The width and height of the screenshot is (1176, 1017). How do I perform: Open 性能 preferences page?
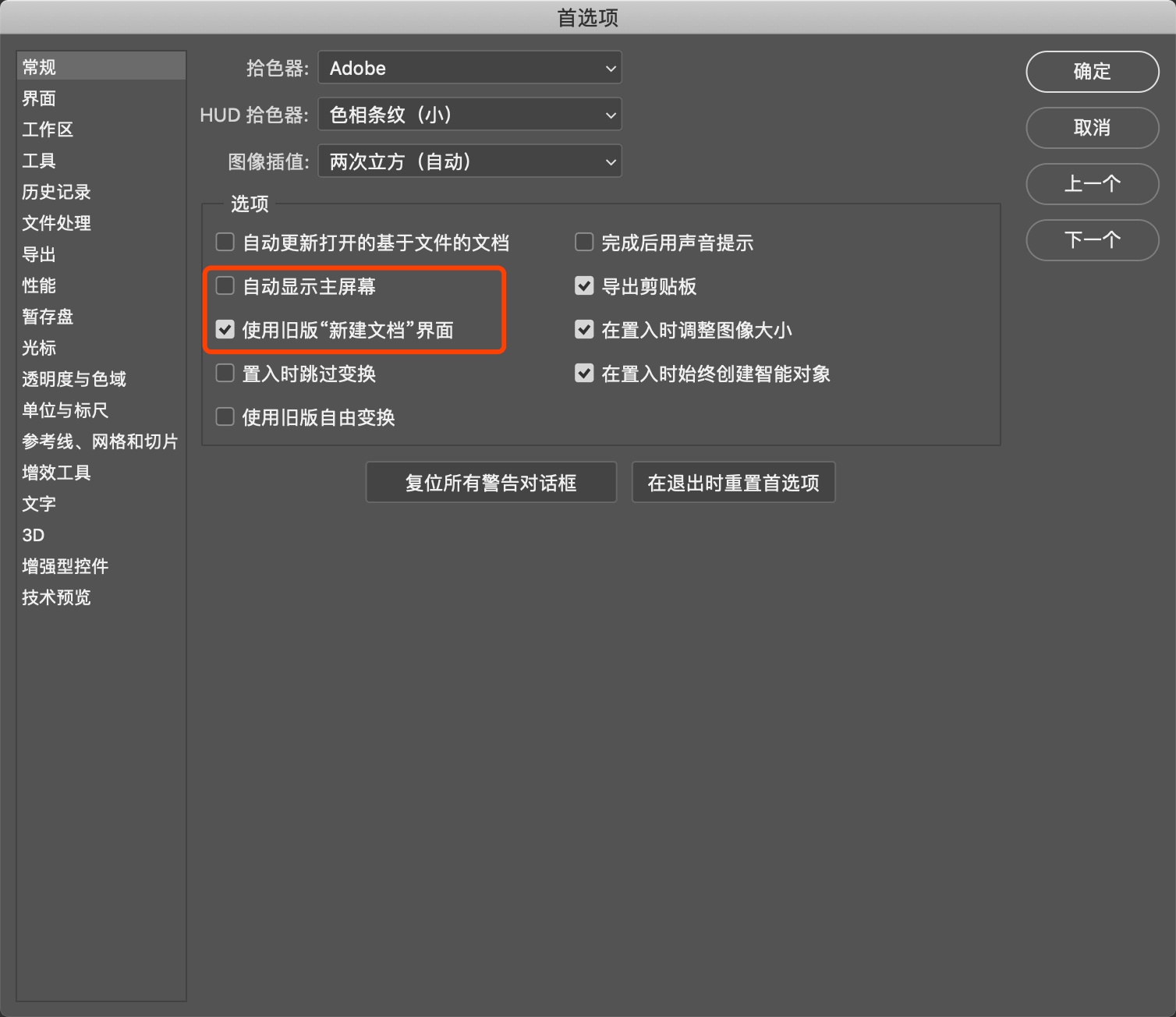pyautogui.click(x=101, y=285)
